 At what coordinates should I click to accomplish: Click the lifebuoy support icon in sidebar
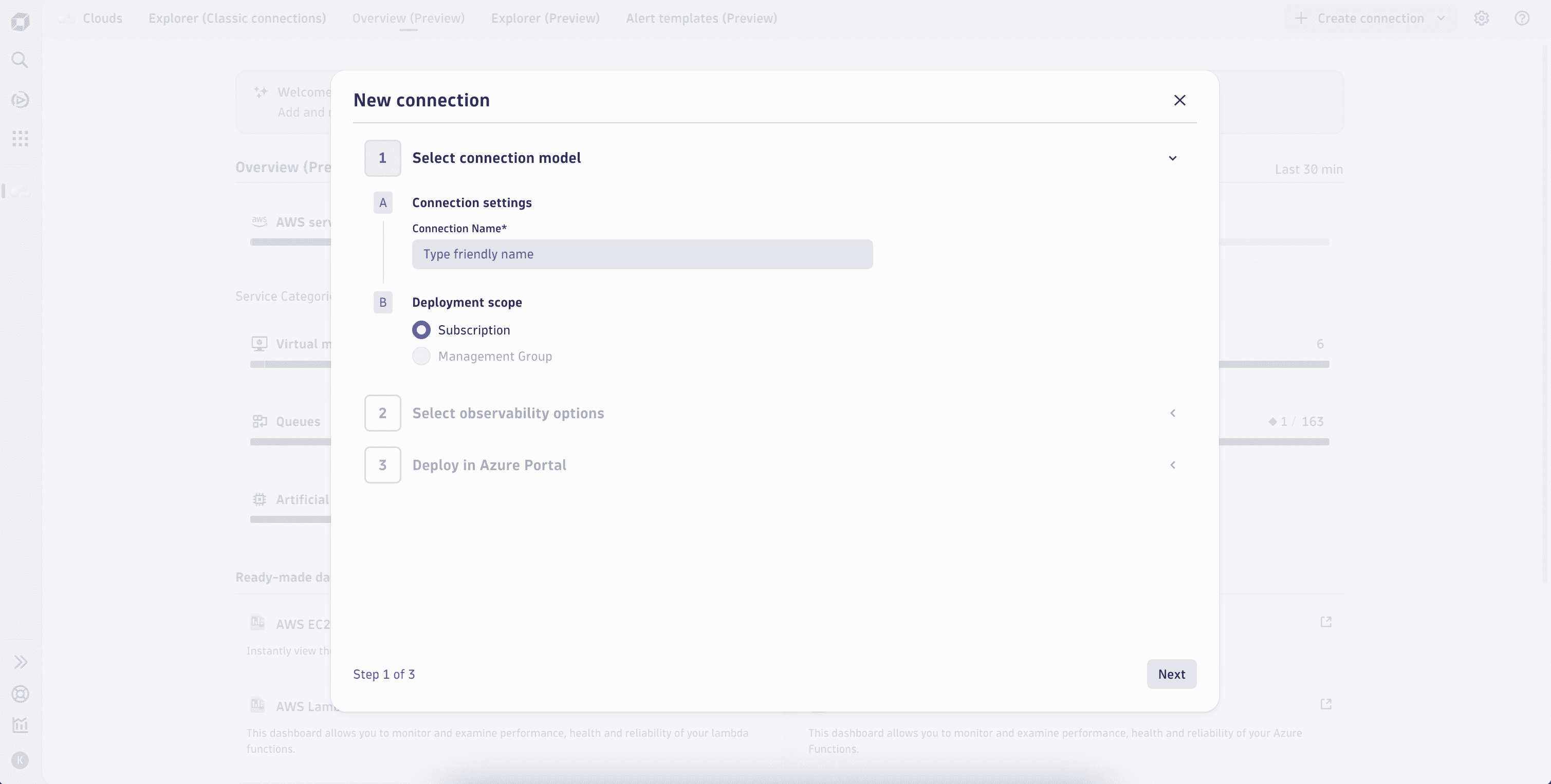tap(20, 694)
